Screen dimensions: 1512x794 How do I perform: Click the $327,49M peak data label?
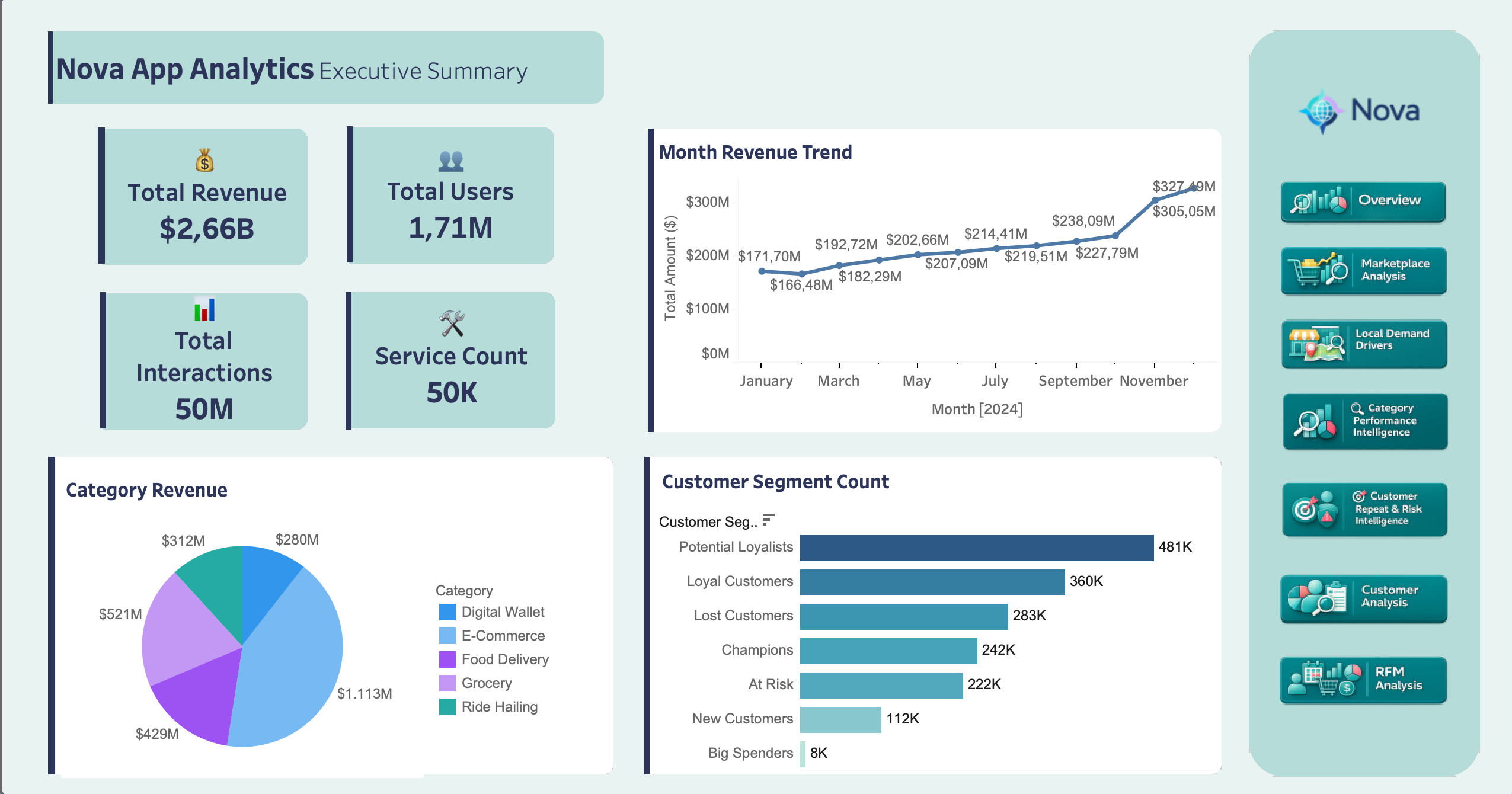click(x=1184, y=186)
